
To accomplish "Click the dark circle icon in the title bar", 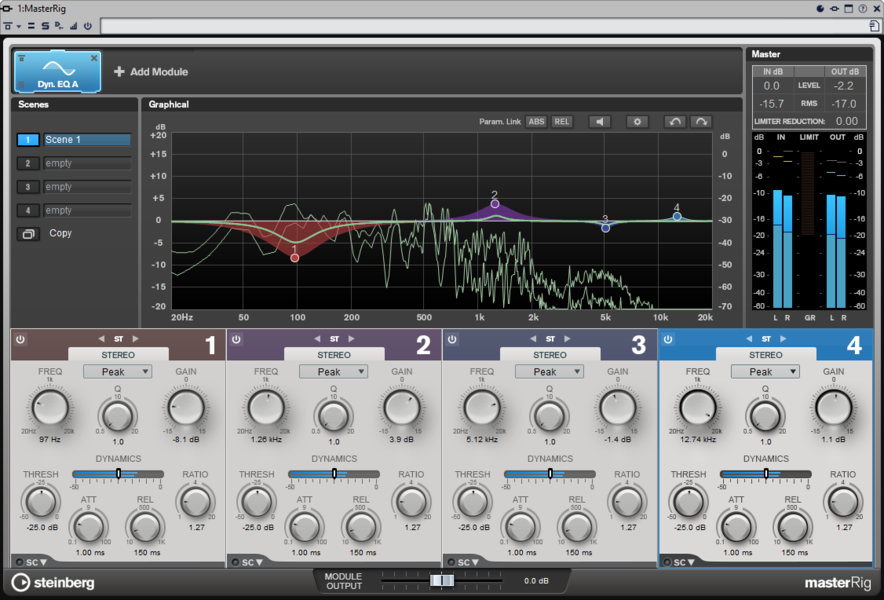I will tap(820, 8).
